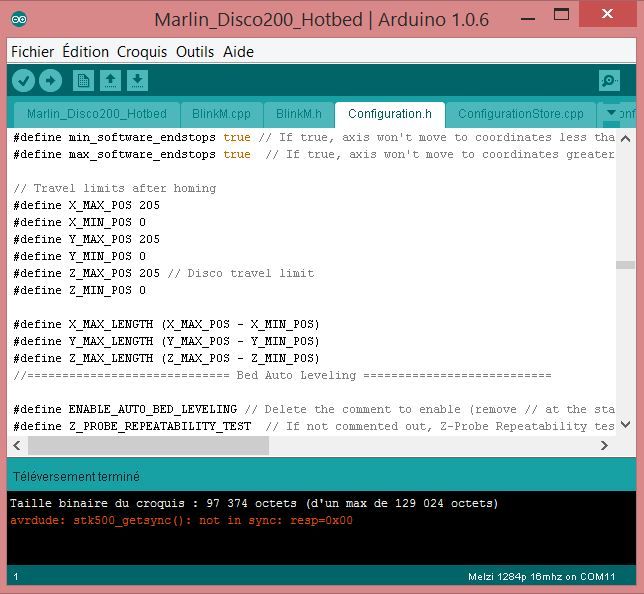Switch to the Marlin_Disco200_Hotbed tab
The image size is (644, 594).
[97, 114]
